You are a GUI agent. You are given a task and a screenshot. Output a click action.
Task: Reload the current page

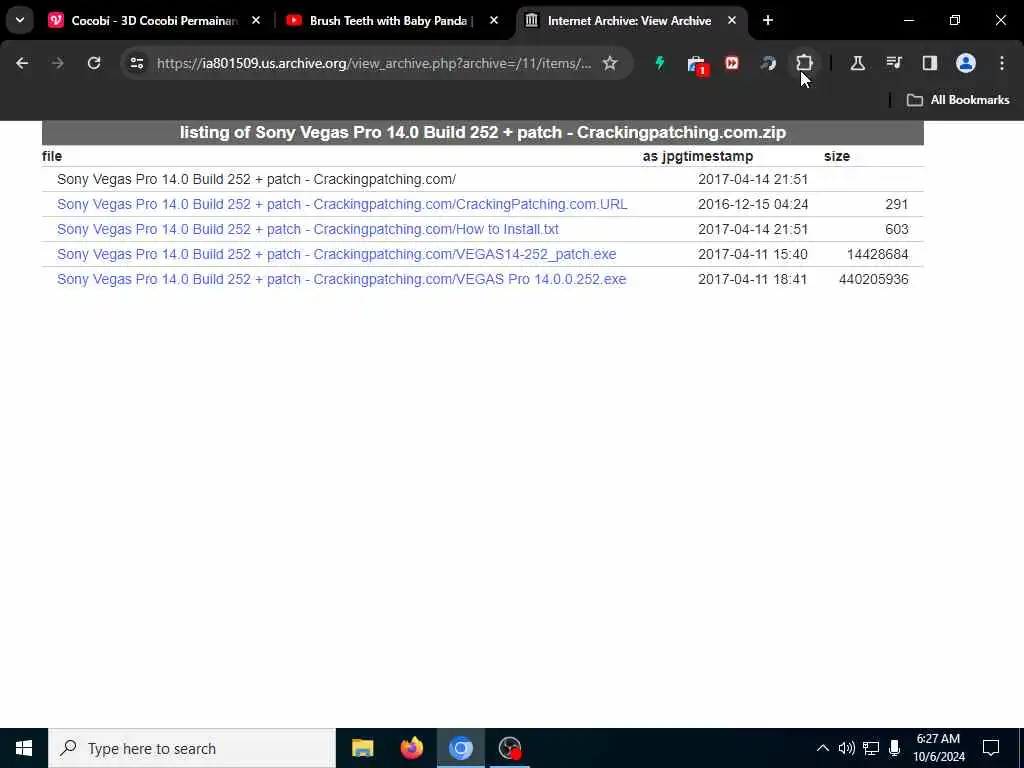94,63
